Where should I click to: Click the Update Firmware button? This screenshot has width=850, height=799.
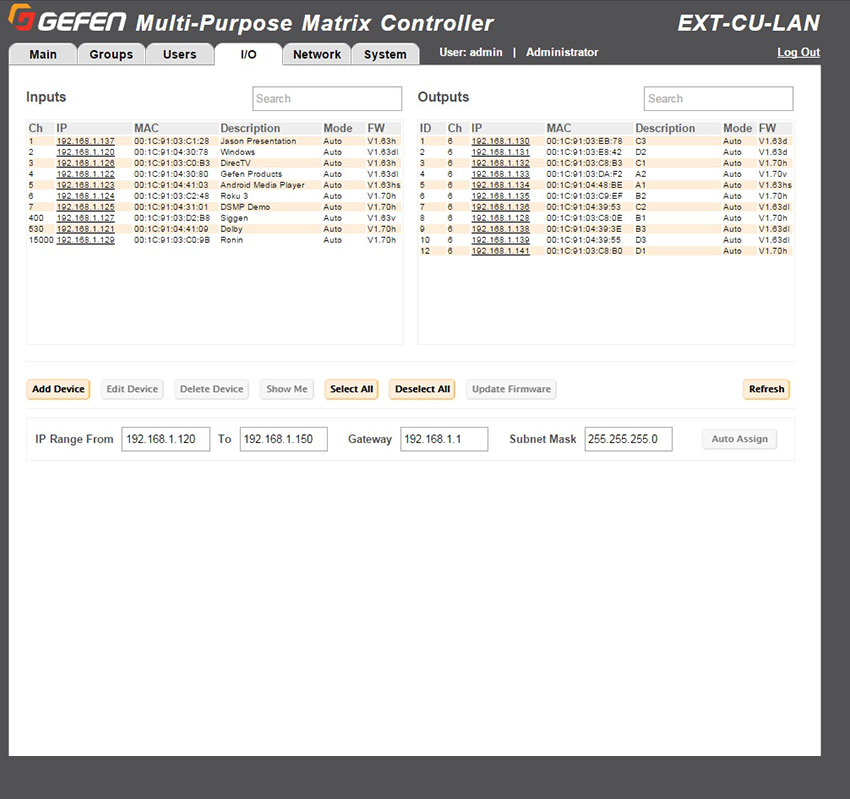[x=510, y=389]
